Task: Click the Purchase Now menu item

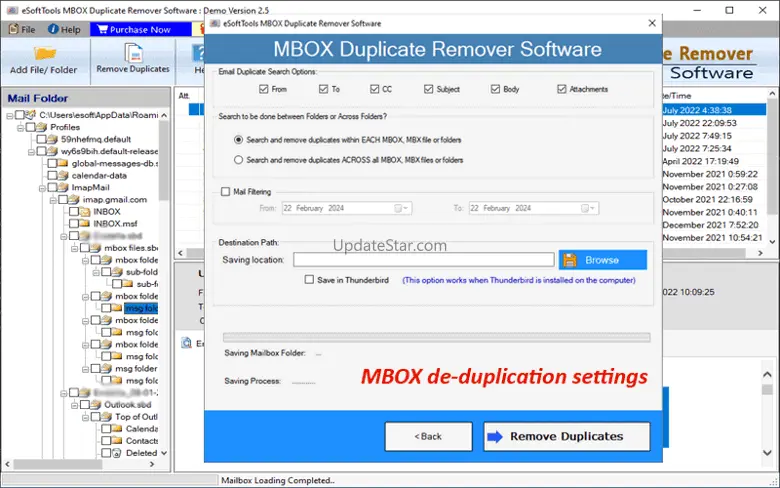Action: [140, 29]
